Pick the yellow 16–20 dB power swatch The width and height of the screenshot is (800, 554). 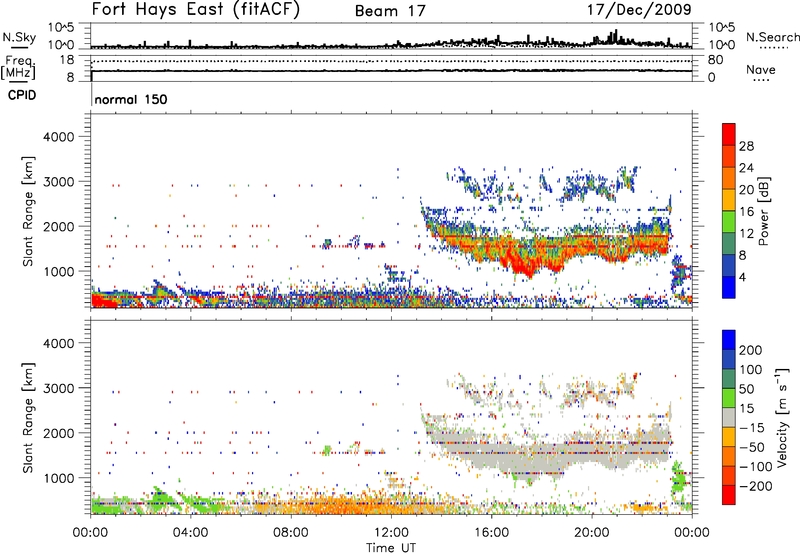tap(729, 200)
